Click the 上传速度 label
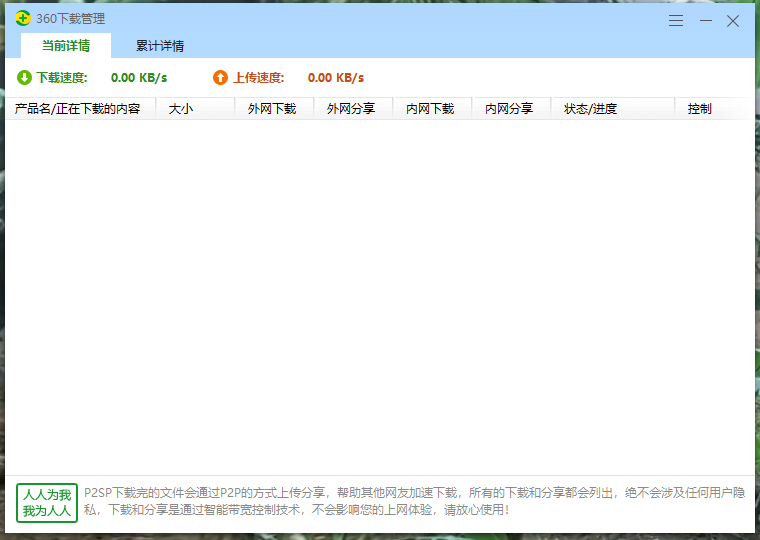The width and height of the screenshot is (760, 540). coord(259,78)
